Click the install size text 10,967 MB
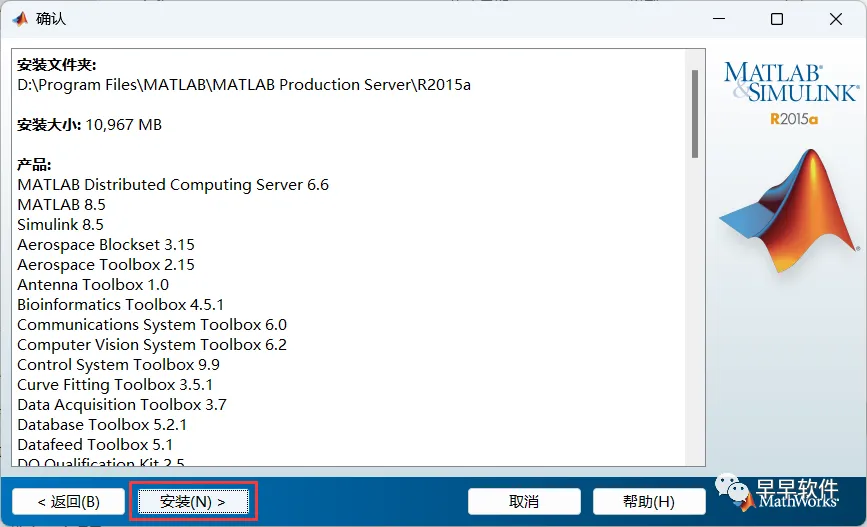Screen dimensions: 867x527 (123, 124)
